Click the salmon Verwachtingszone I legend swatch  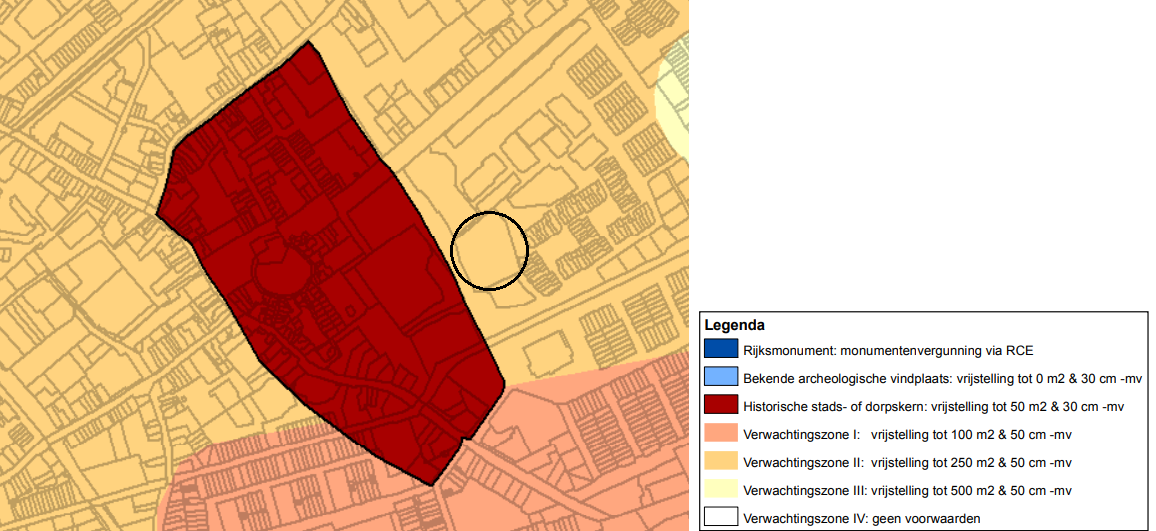[x=720, y=434]
